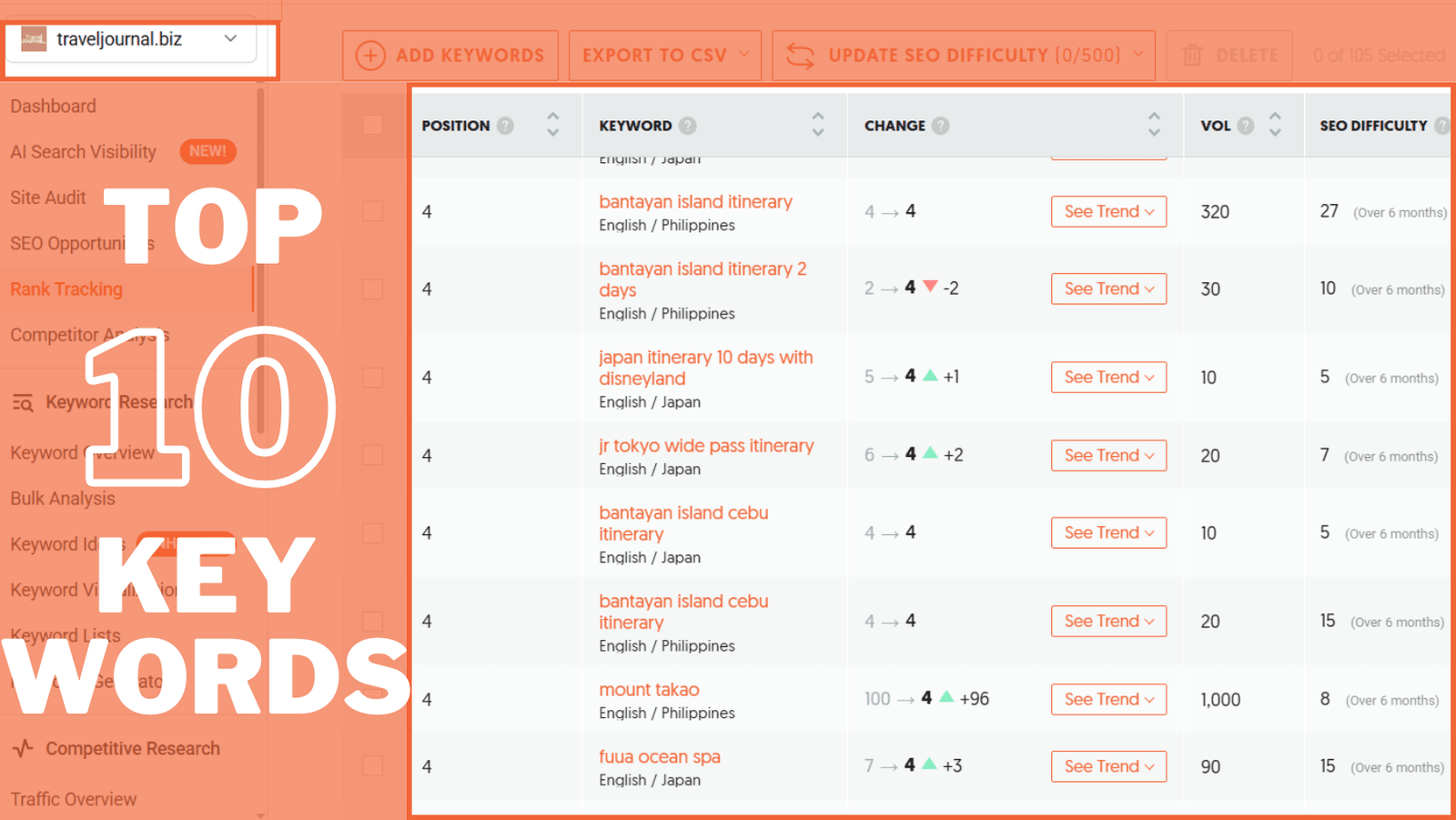Image resolution: width=1456 pixels, height=820 pixels.
Task: Click the refresh arrows icon for Update SEO Difficulty
Action: 800,56
